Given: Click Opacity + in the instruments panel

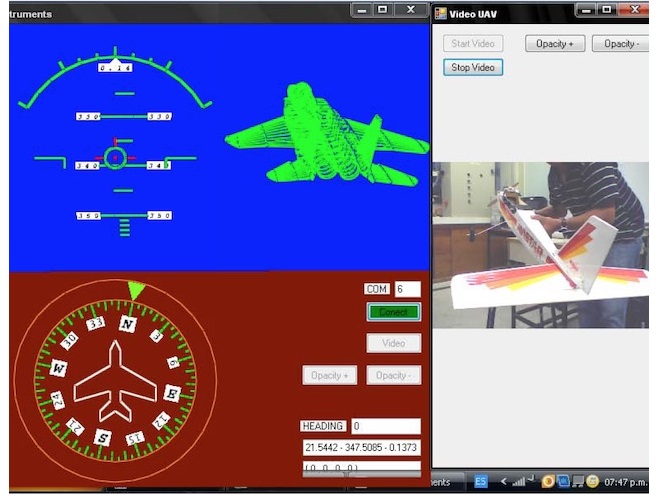Looking at the screenshot, I should pos(329,375).
